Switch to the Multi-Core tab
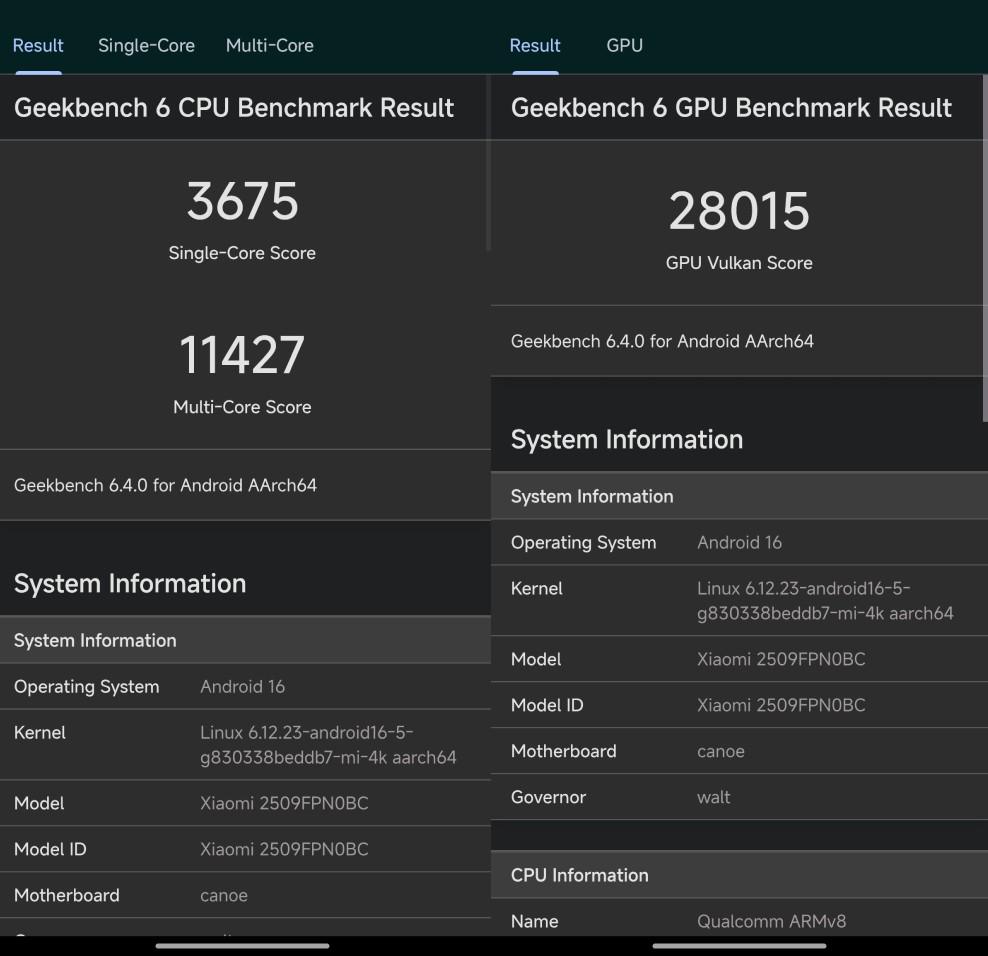 [269, 46]
